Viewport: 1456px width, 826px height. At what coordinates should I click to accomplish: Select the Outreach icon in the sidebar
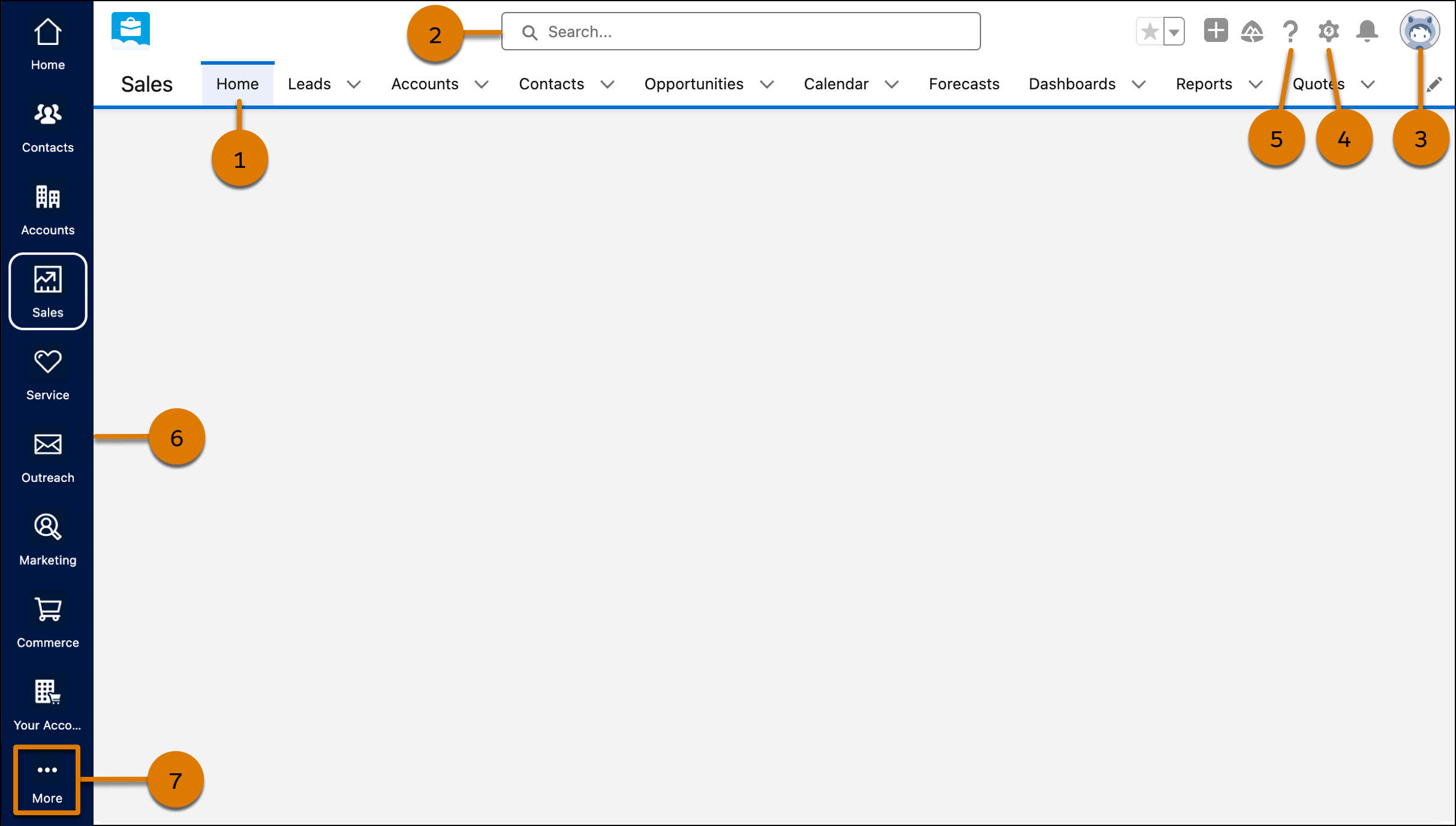point(47,444)
